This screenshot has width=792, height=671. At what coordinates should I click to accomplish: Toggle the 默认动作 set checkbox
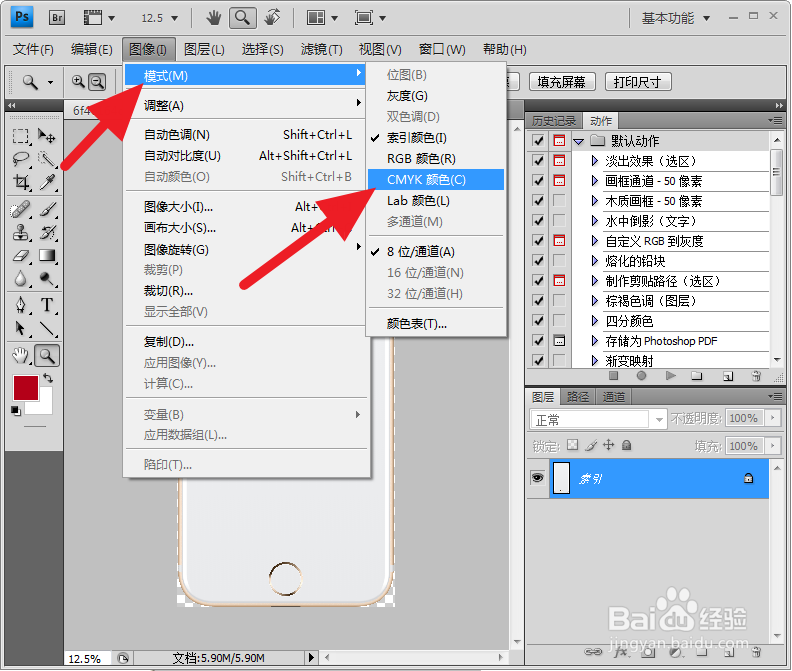tap(538, 140)
